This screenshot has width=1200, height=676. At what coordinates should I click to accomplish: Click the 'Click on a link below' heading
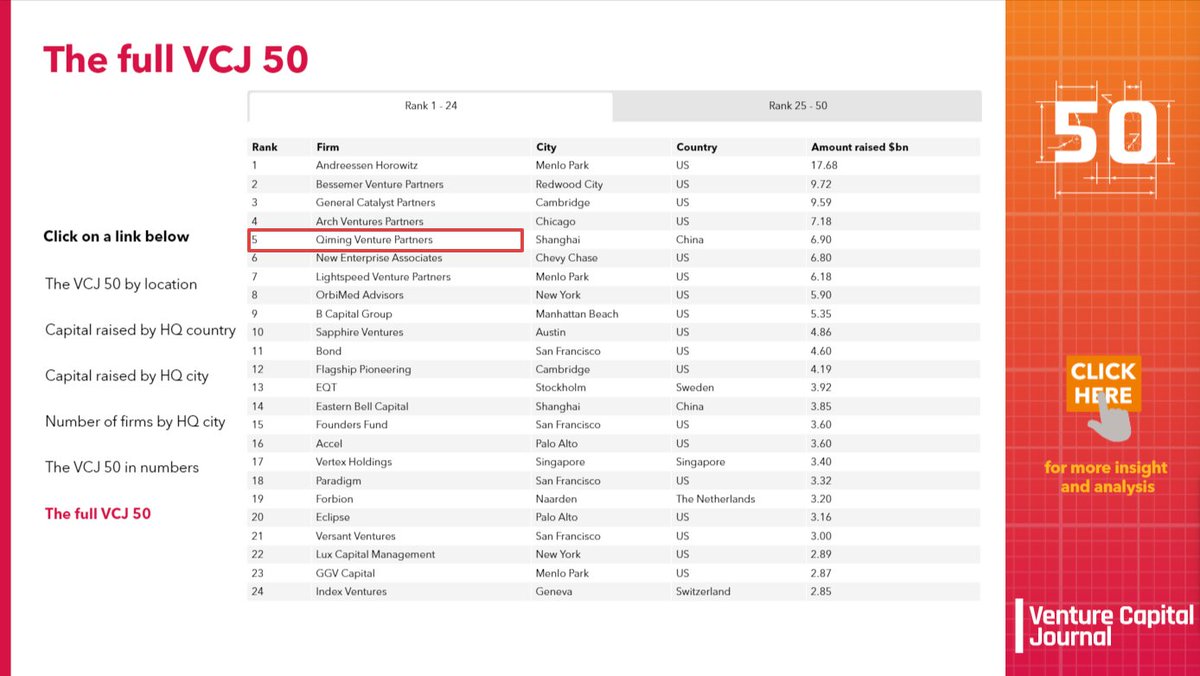tap(116, 237)
